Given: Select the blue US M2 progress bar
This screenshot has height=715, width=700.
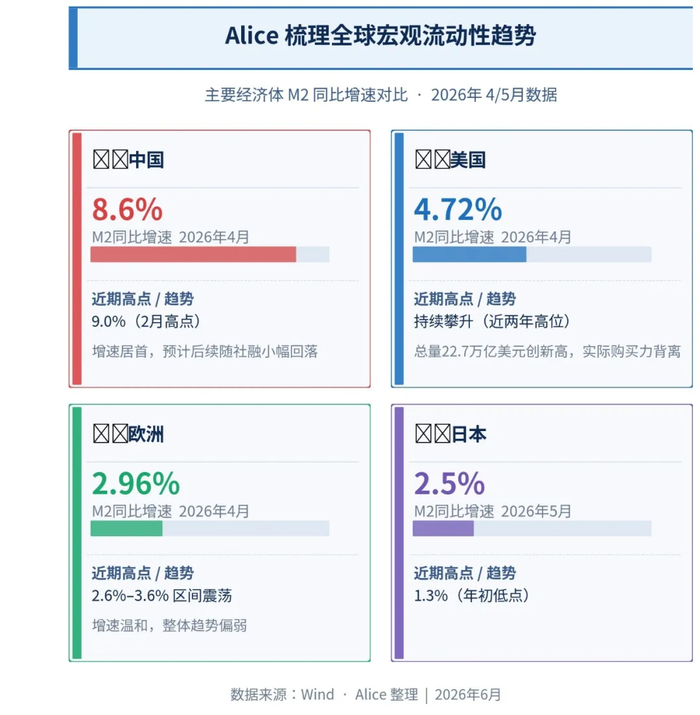Looking at the screenshot, I should tap(532, 254).
